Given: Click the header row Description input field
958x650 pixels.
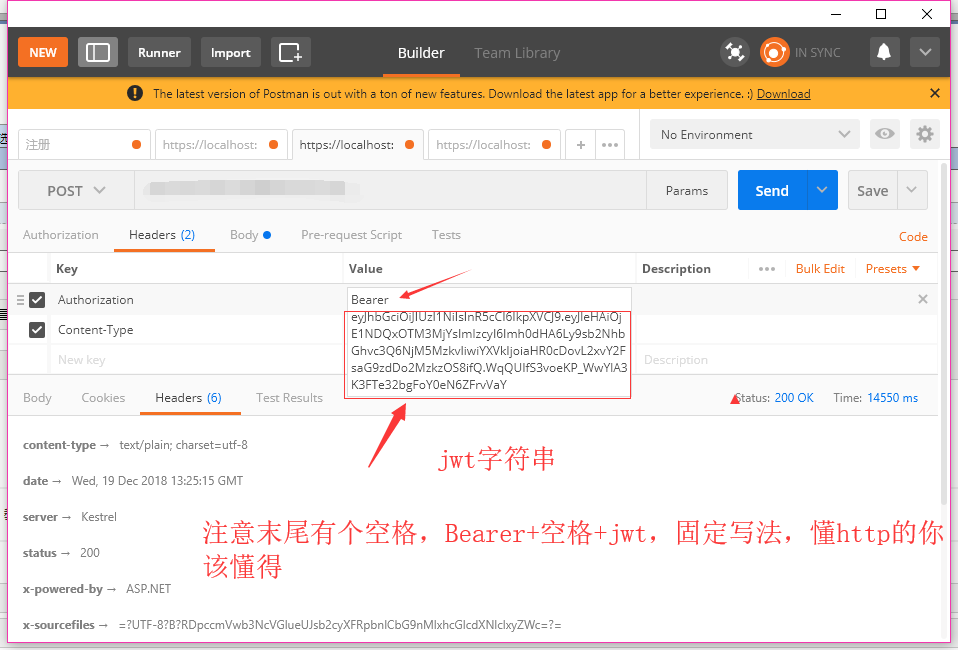Looking at the screenshot, I should [x=786, y=360].
